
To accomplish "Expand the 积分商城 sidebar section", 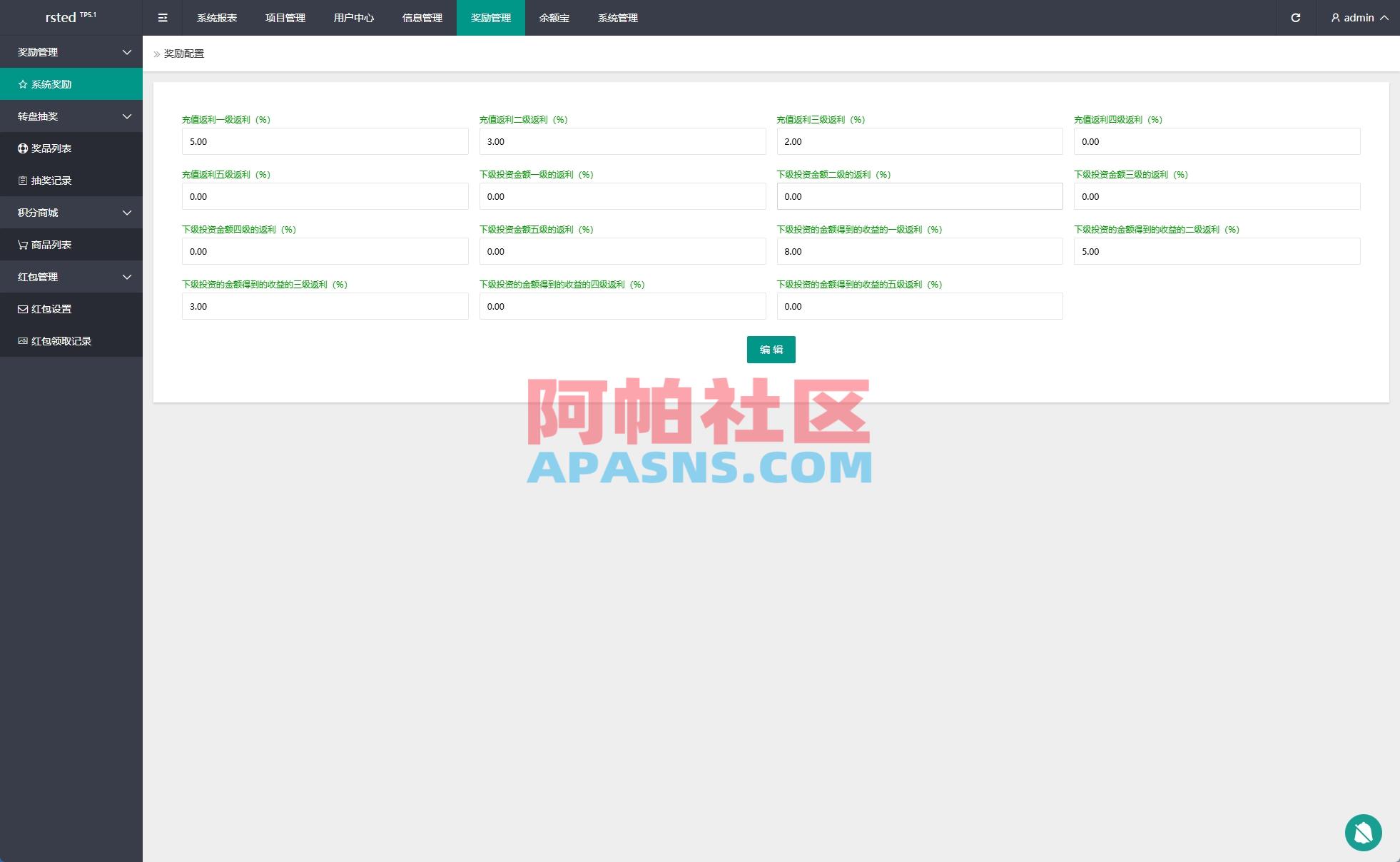I will (x=71, y=212).
